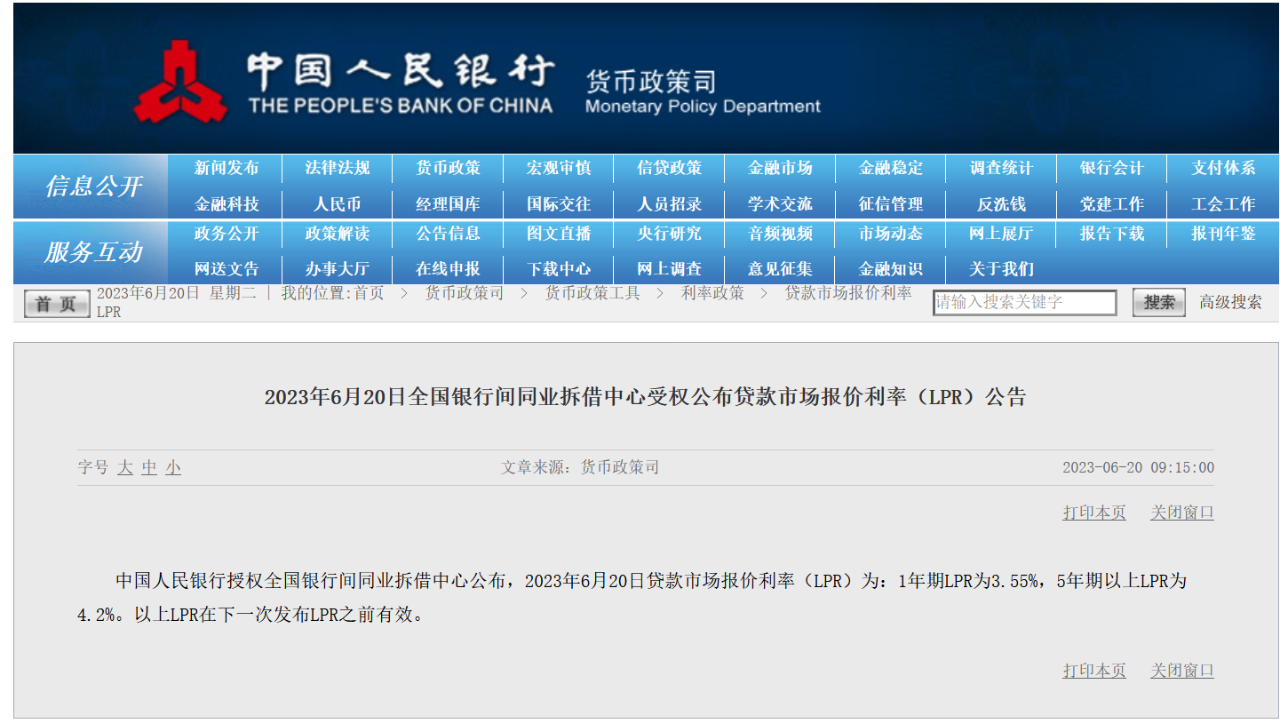This screenshot has width=1280, height=721.
Task: Select 学术交流 in the menu
Action: [x=780, y=204]
